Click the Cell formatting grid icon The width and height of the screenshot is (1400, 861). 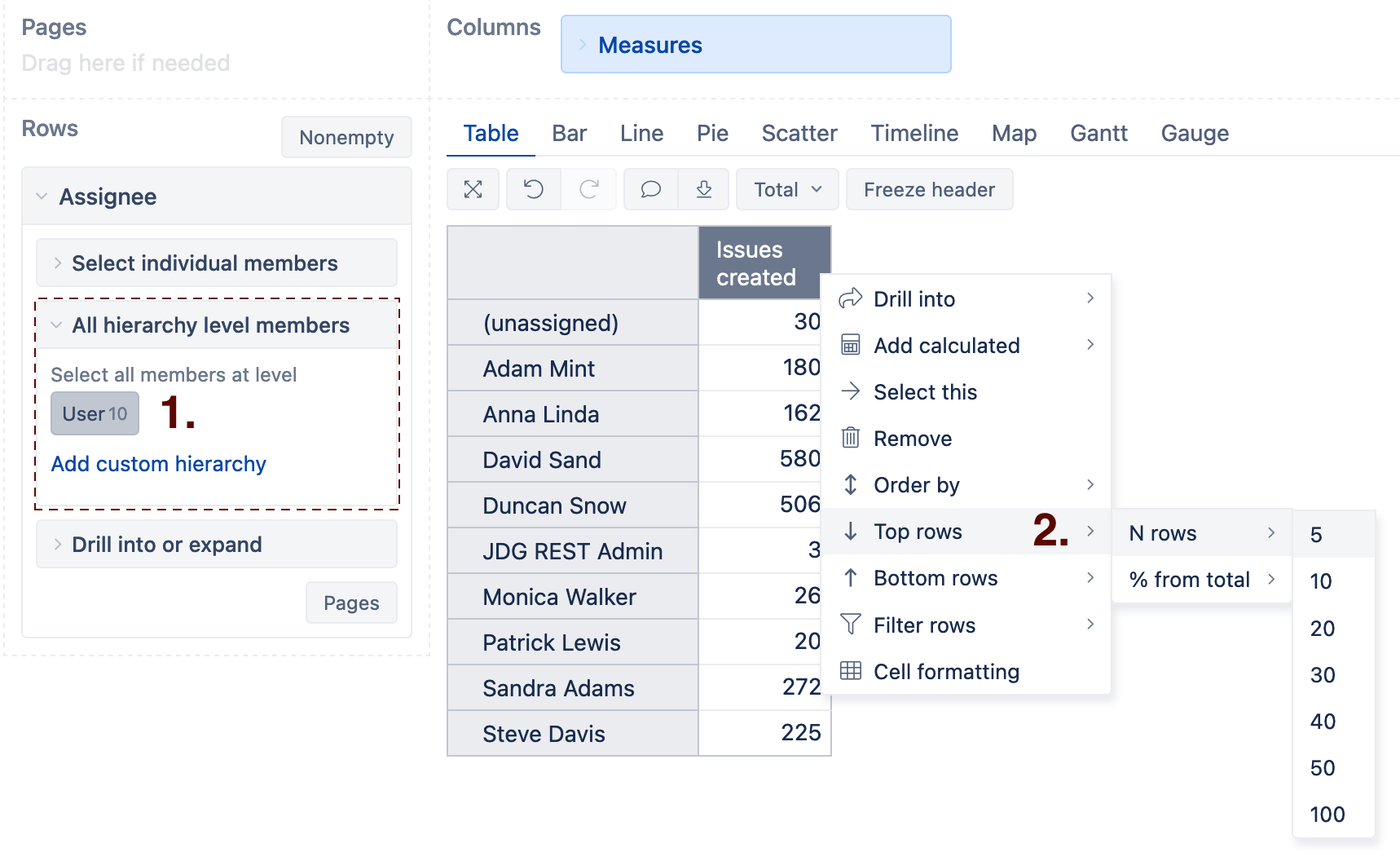(x=850, y=672)
